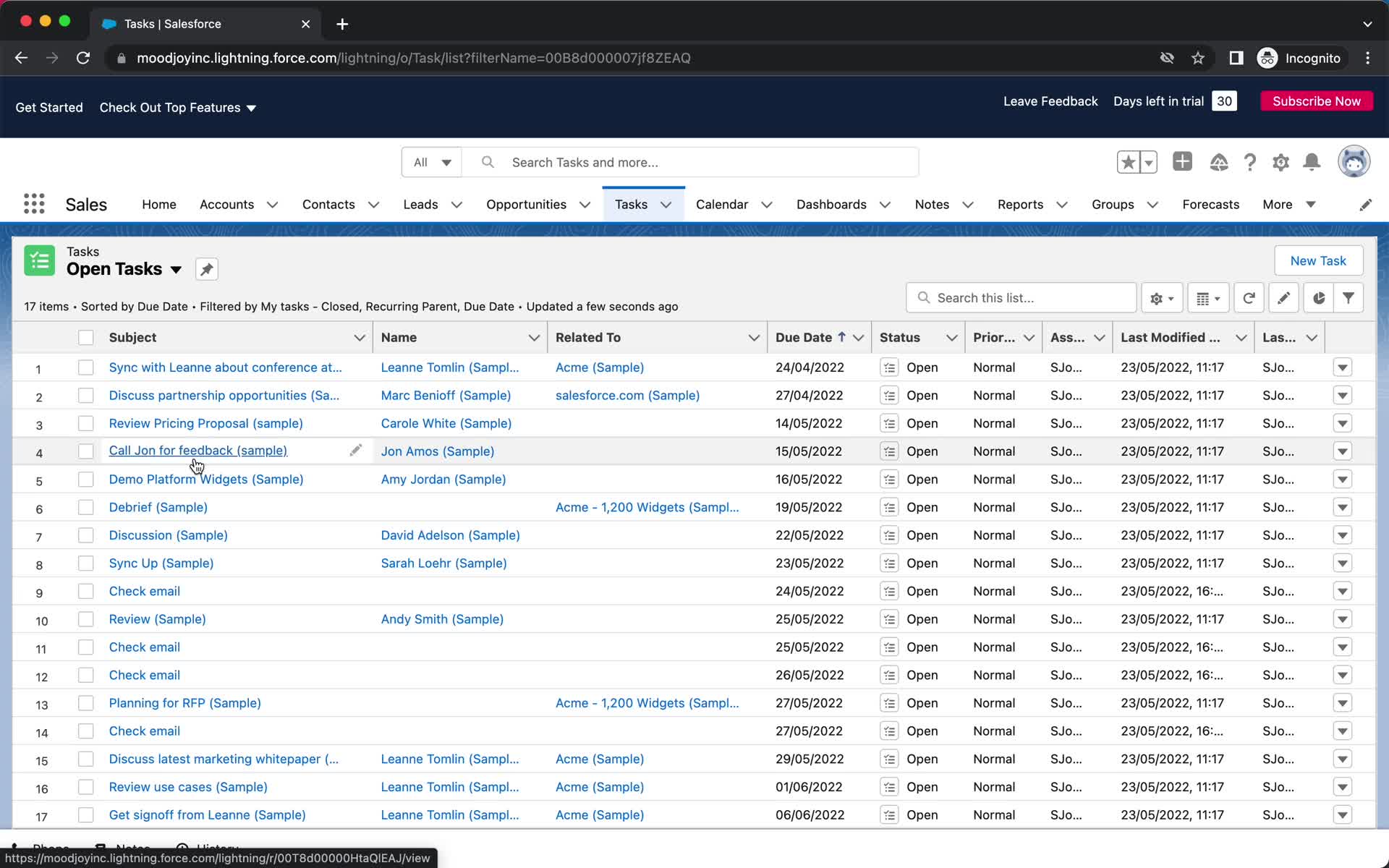
Task: Open the All search scope dropdown
Action: (x=432, y=162)
